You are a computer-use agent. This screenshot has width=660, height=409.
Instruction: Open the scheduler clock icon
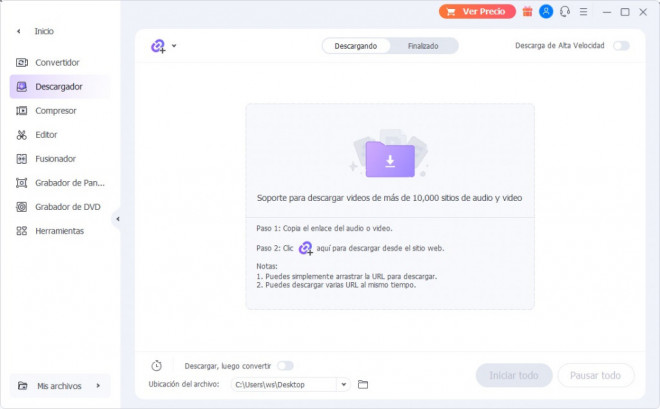tap(157, 366)
